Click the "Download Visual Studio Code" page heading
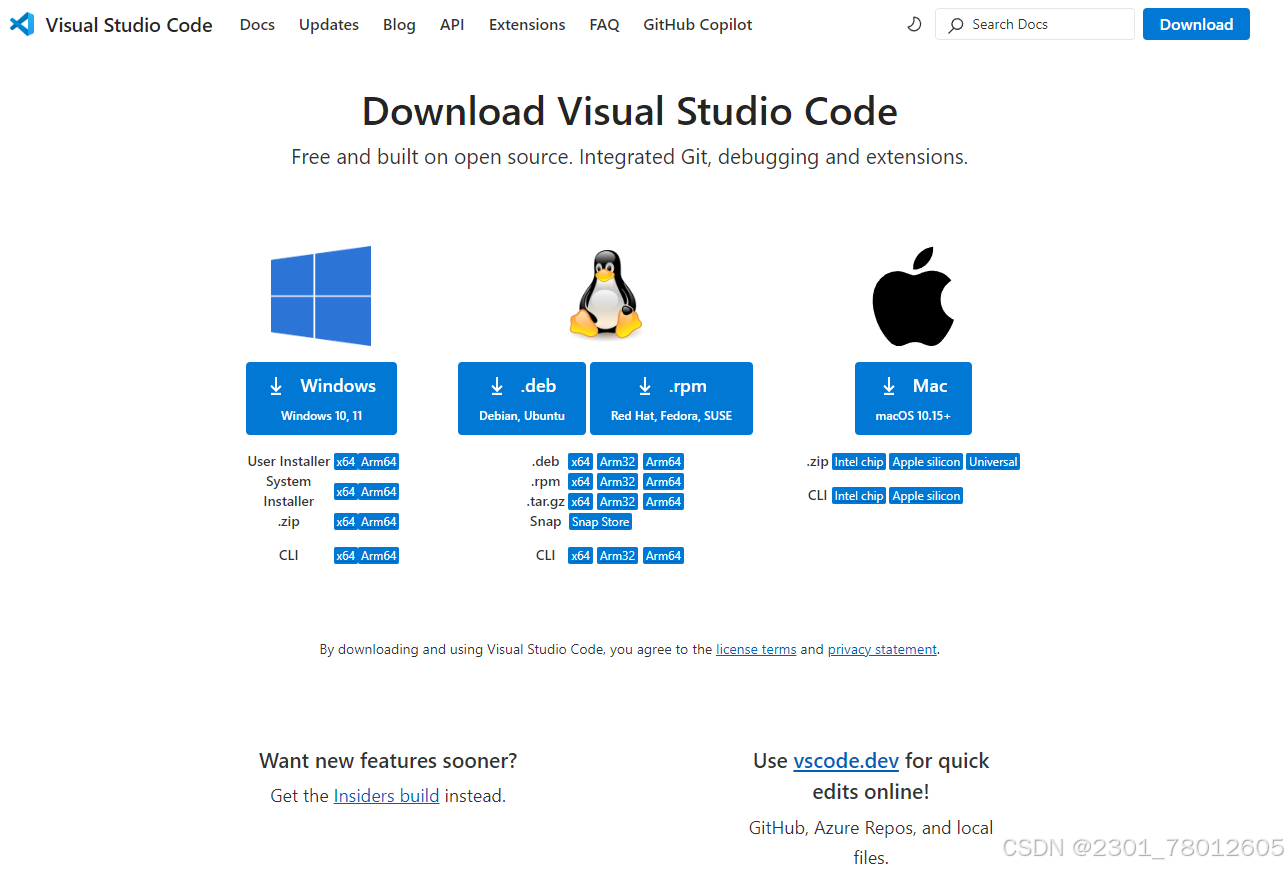The width and height of the screenshot is (1288, 869). 630,111
